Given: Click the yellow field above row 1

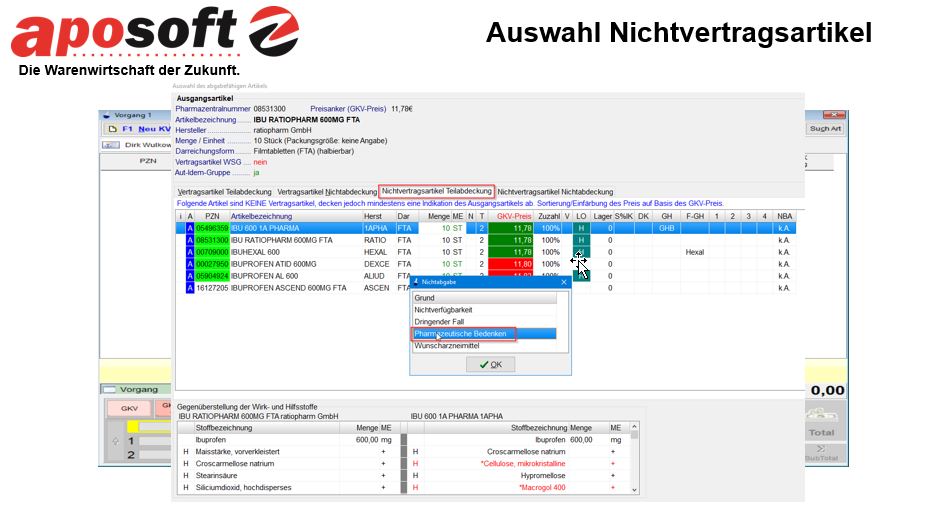Looking at the screenshot, I should pos(149,427).
